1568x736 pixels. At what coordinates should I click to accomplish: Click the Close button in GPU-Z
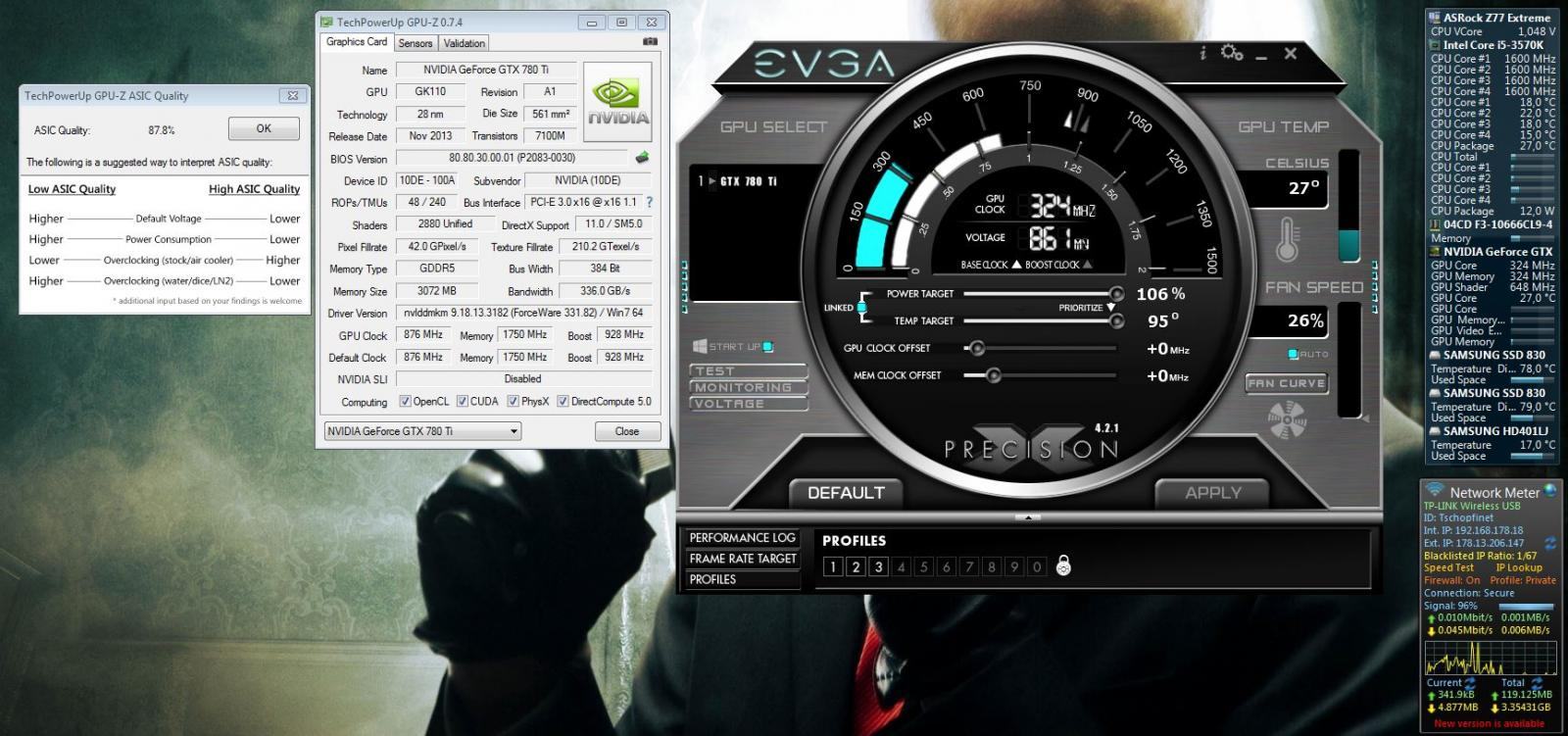[x=627, y=431]
